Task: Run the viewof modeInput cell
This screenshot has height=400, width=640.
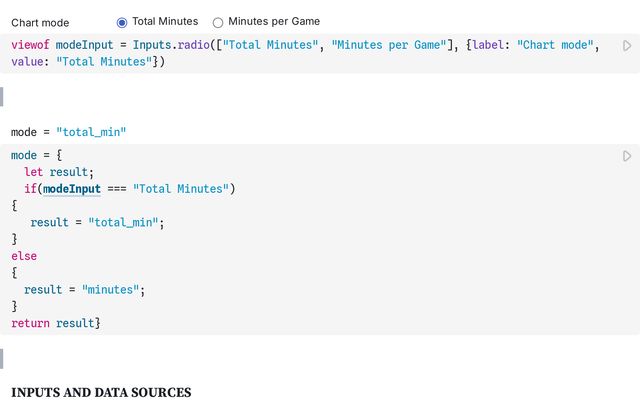Action: coord(627,46)
